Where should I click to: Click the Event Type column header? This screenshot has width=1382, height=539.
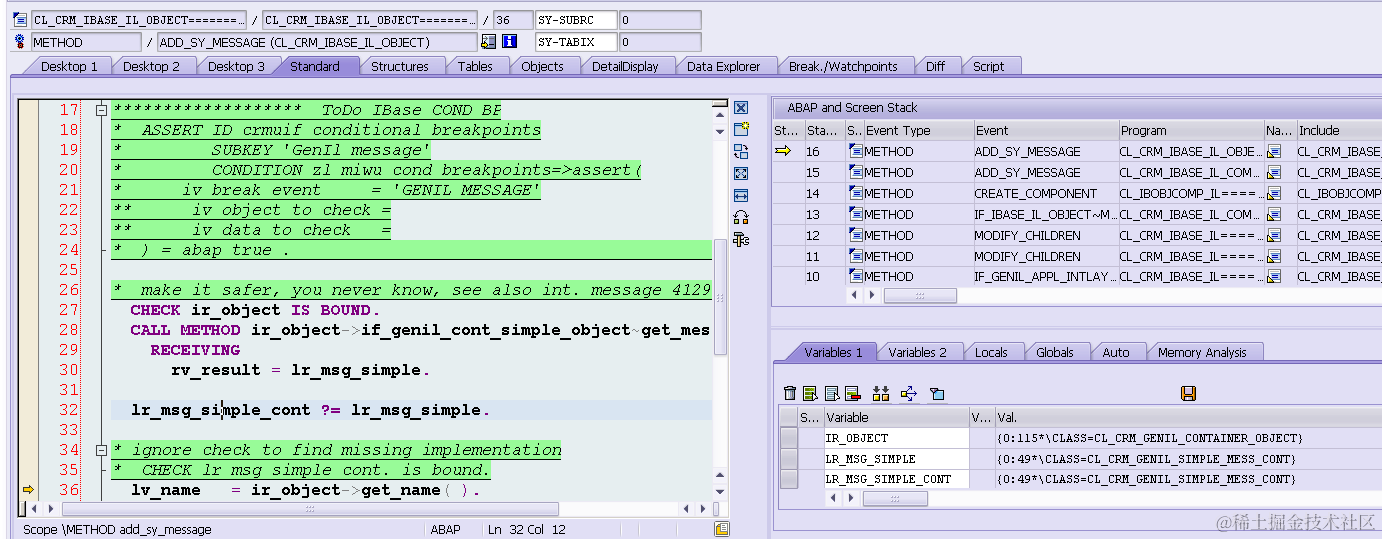[918, 130]
